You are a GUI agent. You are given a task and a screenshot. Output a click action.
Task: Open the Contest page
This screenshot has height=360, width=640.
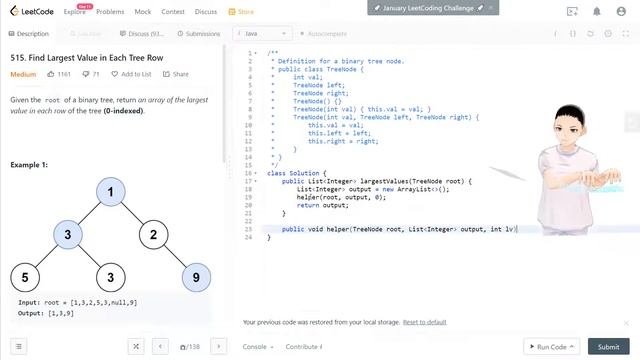173,12
